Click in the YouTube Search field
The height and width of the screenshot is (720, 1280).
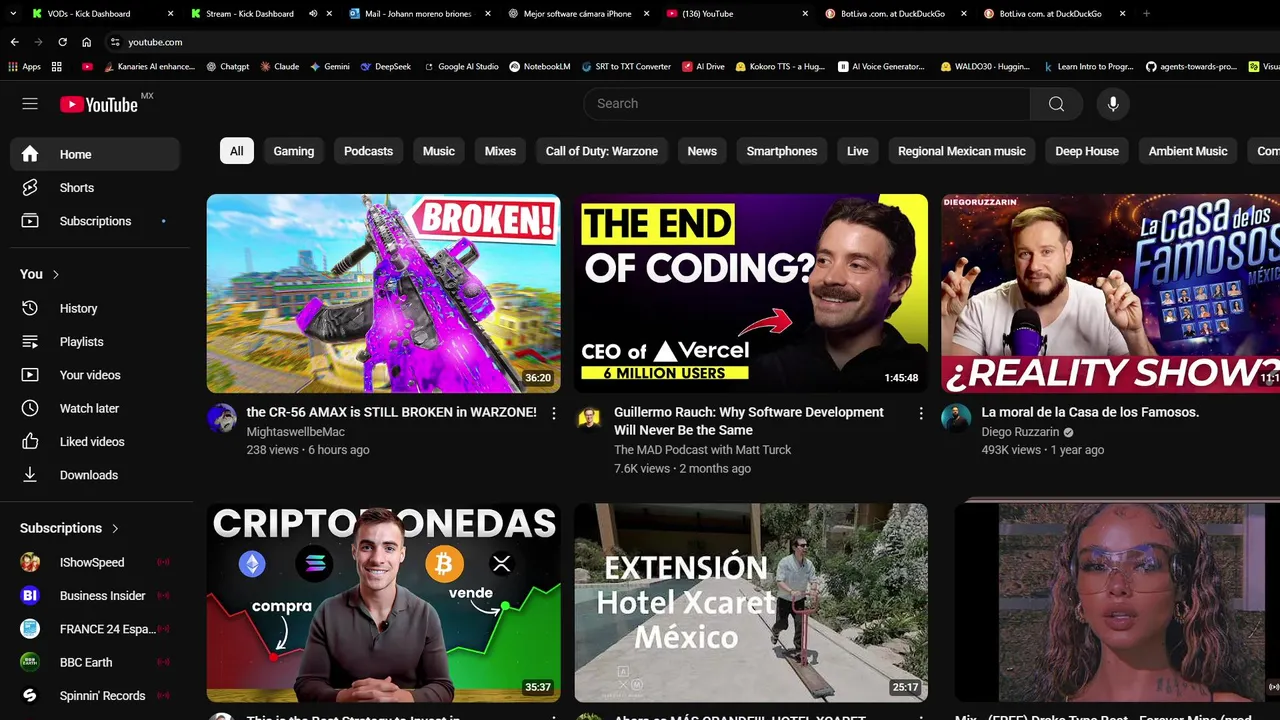tap(807, 104)
